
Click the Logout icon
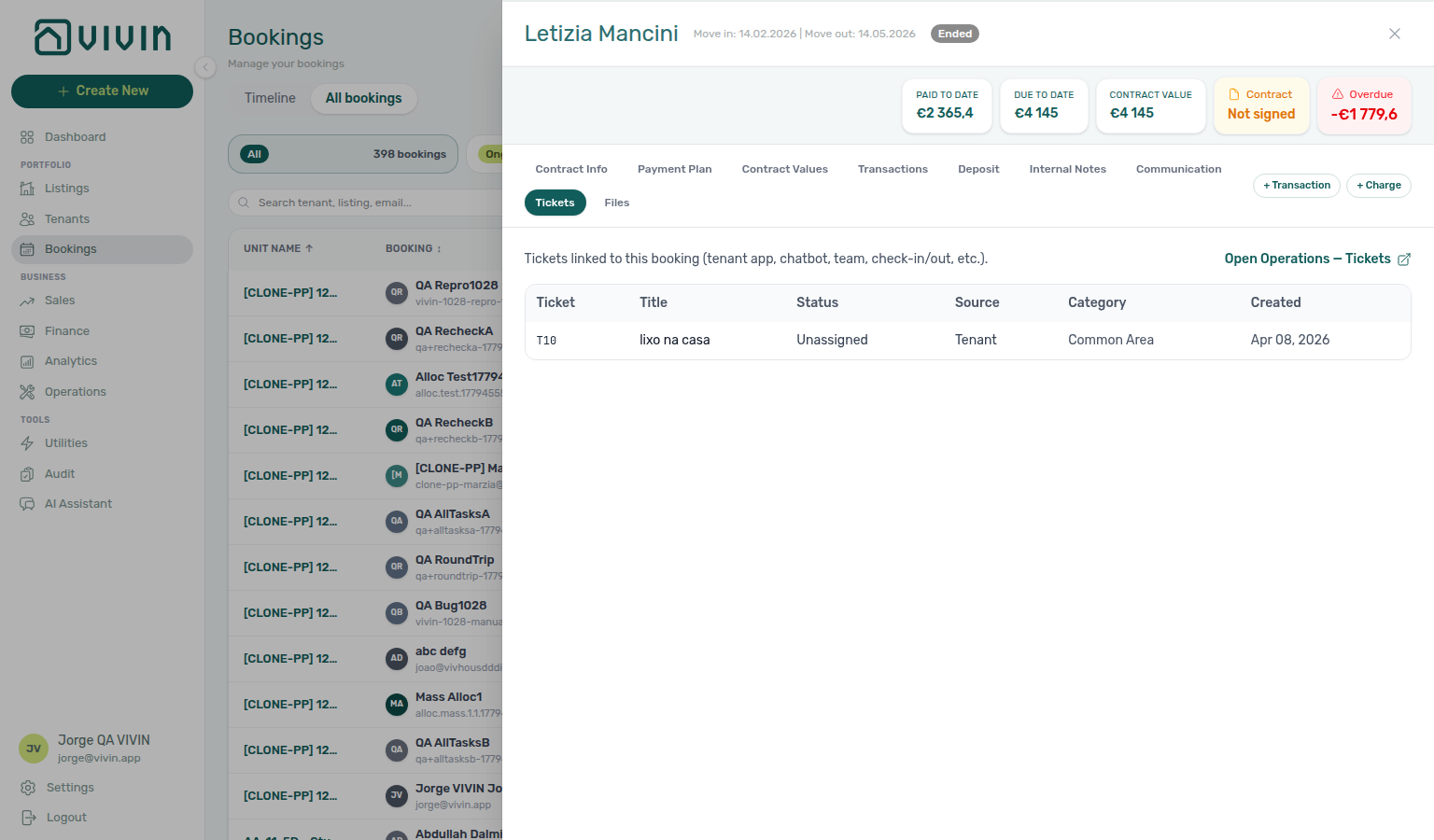click(x=28, y=818)
